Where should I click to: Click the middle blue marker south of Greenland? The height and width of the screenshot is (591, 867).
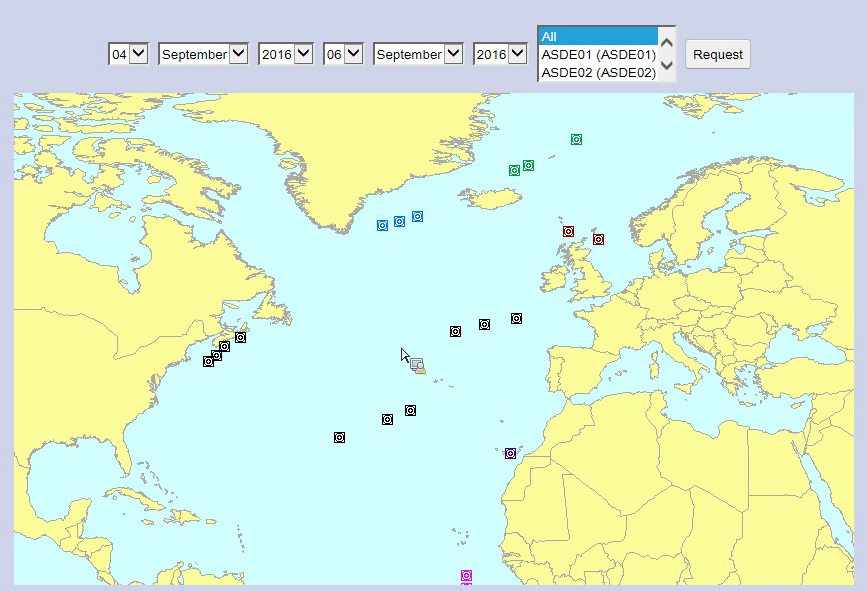399,222
